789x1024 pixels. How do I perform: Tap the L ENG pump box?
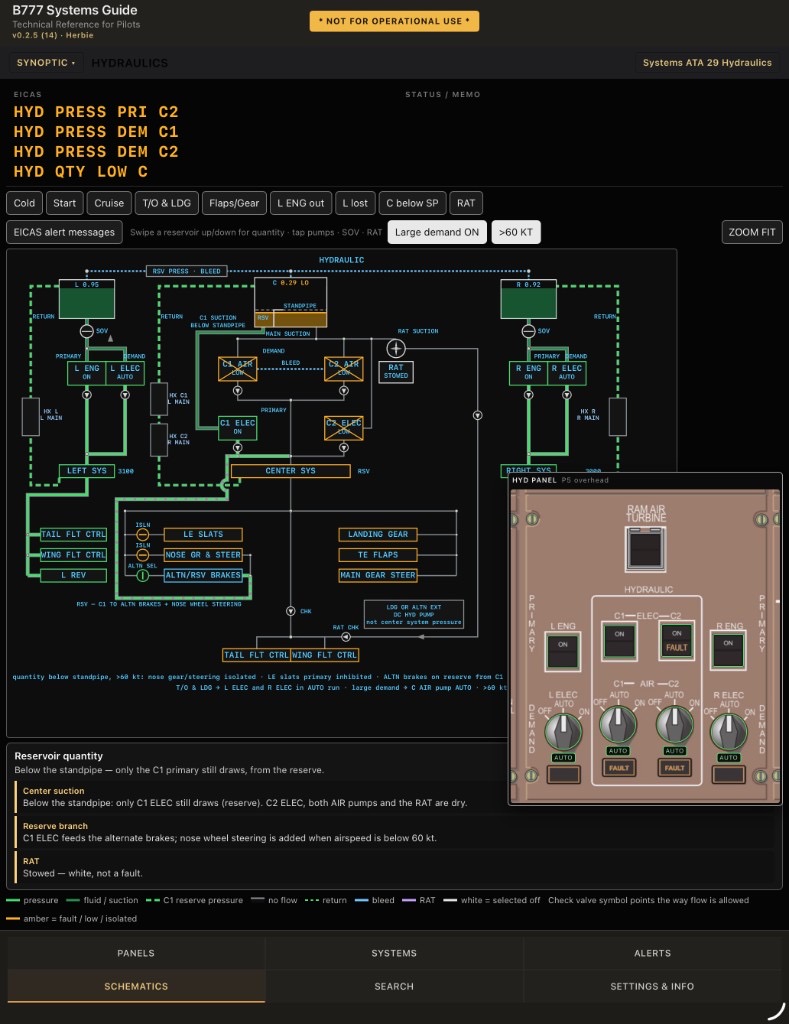coord(87,372)
